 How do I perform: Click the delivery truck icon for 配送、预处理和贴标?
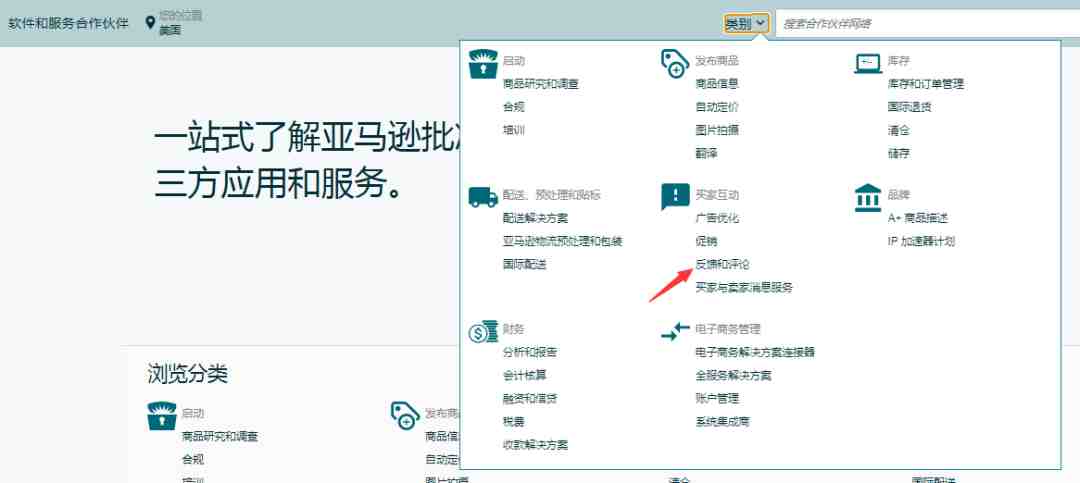[x=483, y=196]
